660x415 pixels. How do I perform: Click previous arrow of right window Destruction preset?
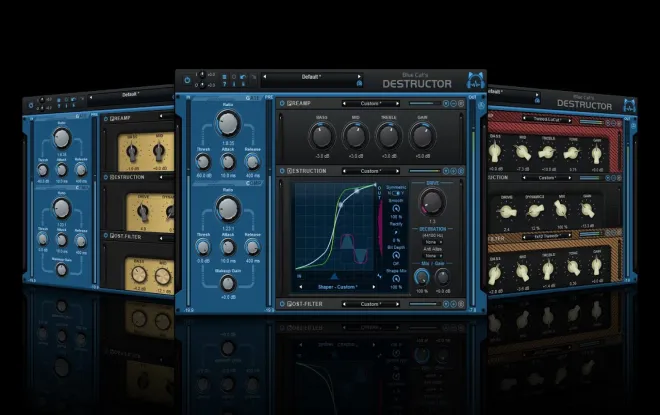(524, 177)
